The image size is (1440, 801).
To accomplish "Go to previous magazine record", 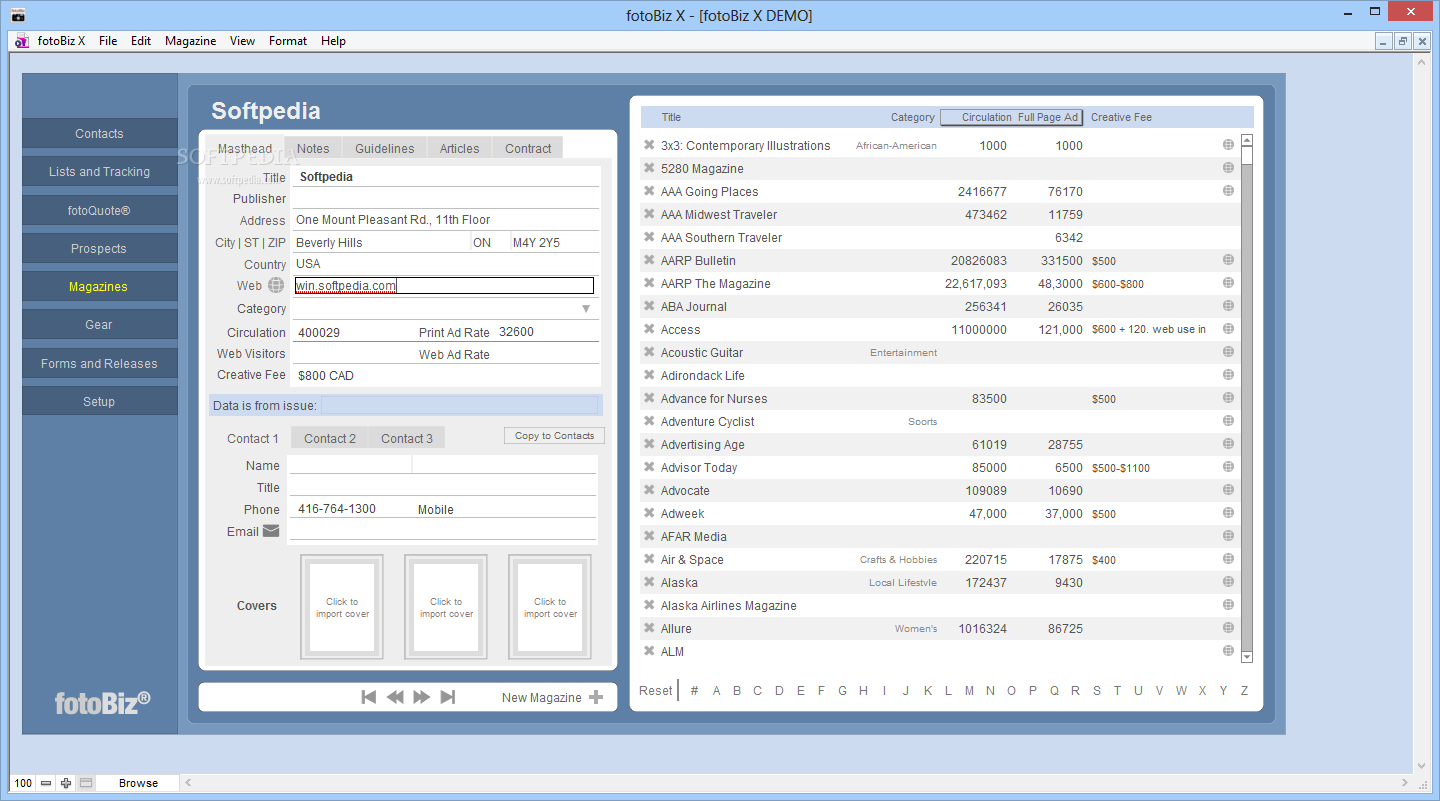I will click(x=395, y=697).
